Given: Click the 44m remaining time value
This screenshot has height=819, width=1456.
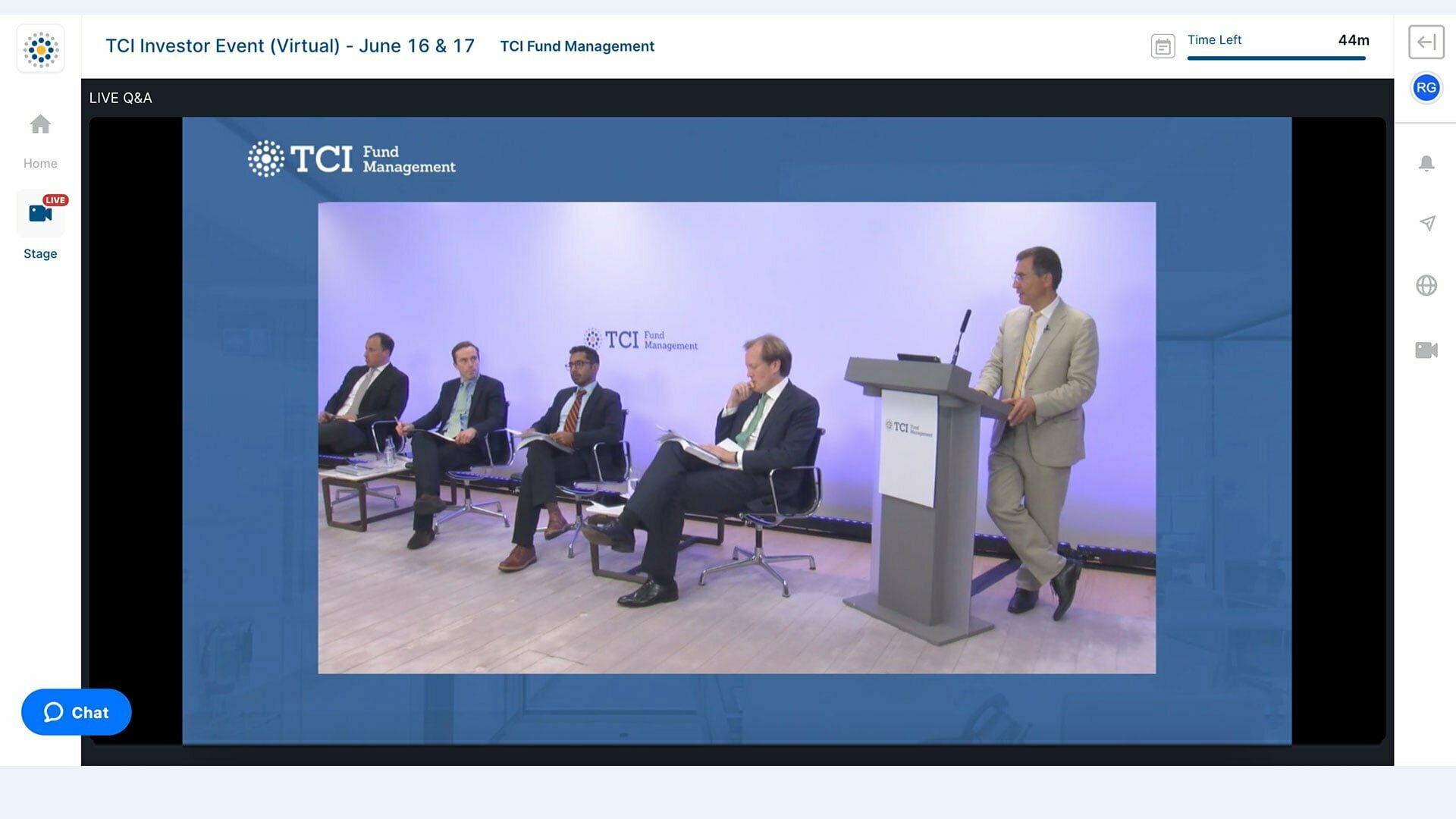Looking at the screenshot, I should point(1354,40).
